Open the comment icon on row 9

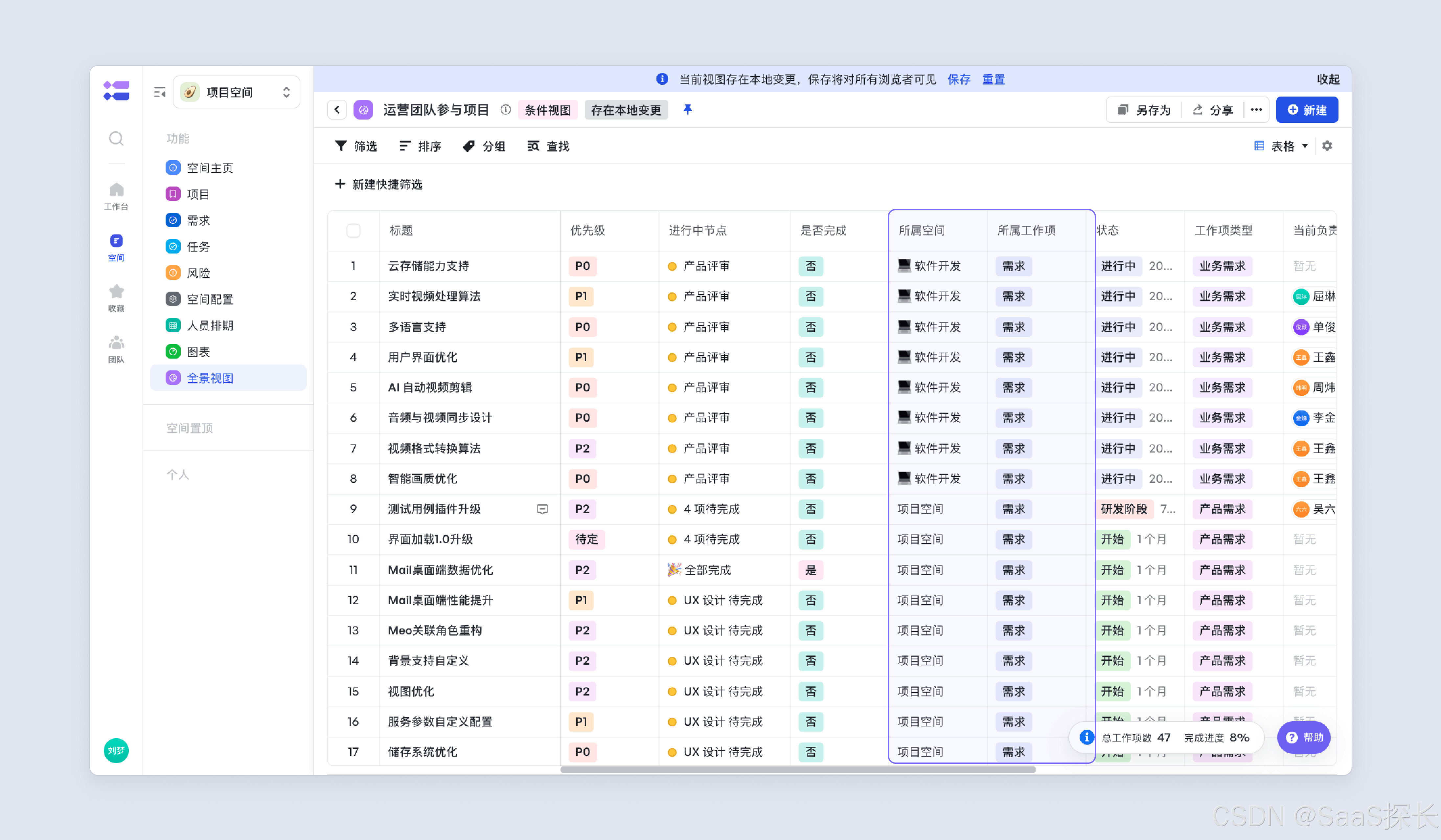pos(542,509)
